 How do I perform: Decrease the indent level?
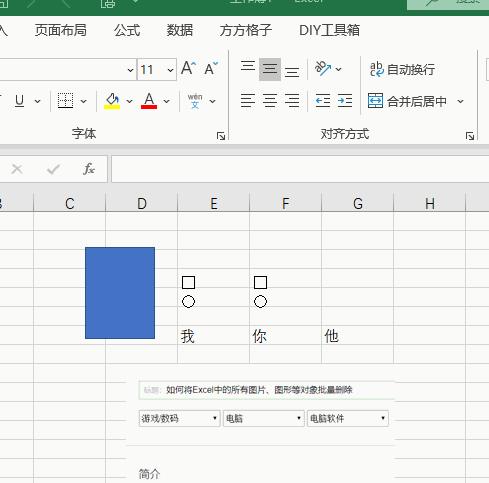click(x=323, y=100)
